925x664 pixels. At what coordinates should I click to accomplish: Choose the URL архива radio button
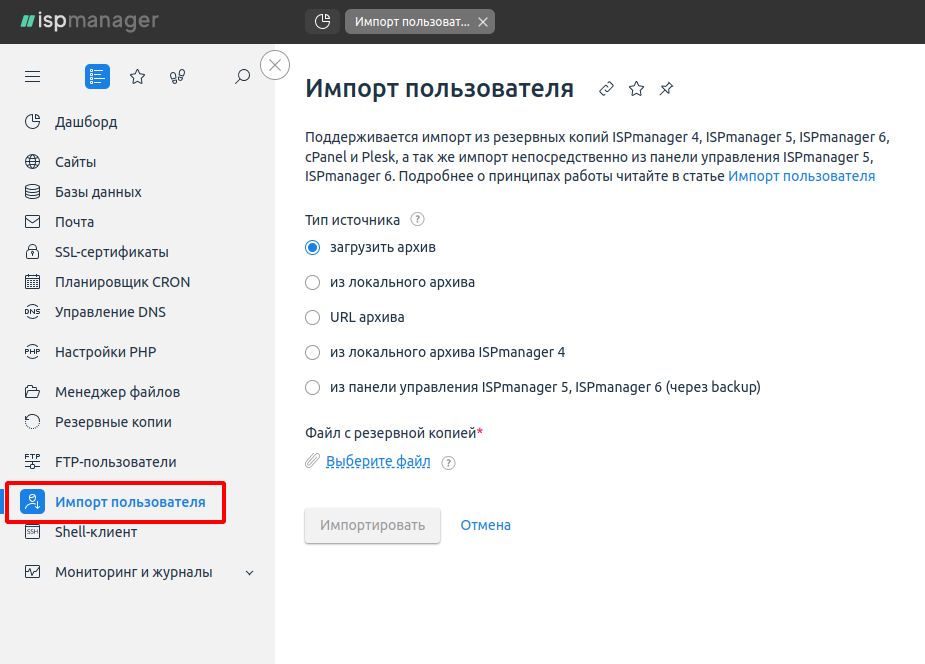313,318
